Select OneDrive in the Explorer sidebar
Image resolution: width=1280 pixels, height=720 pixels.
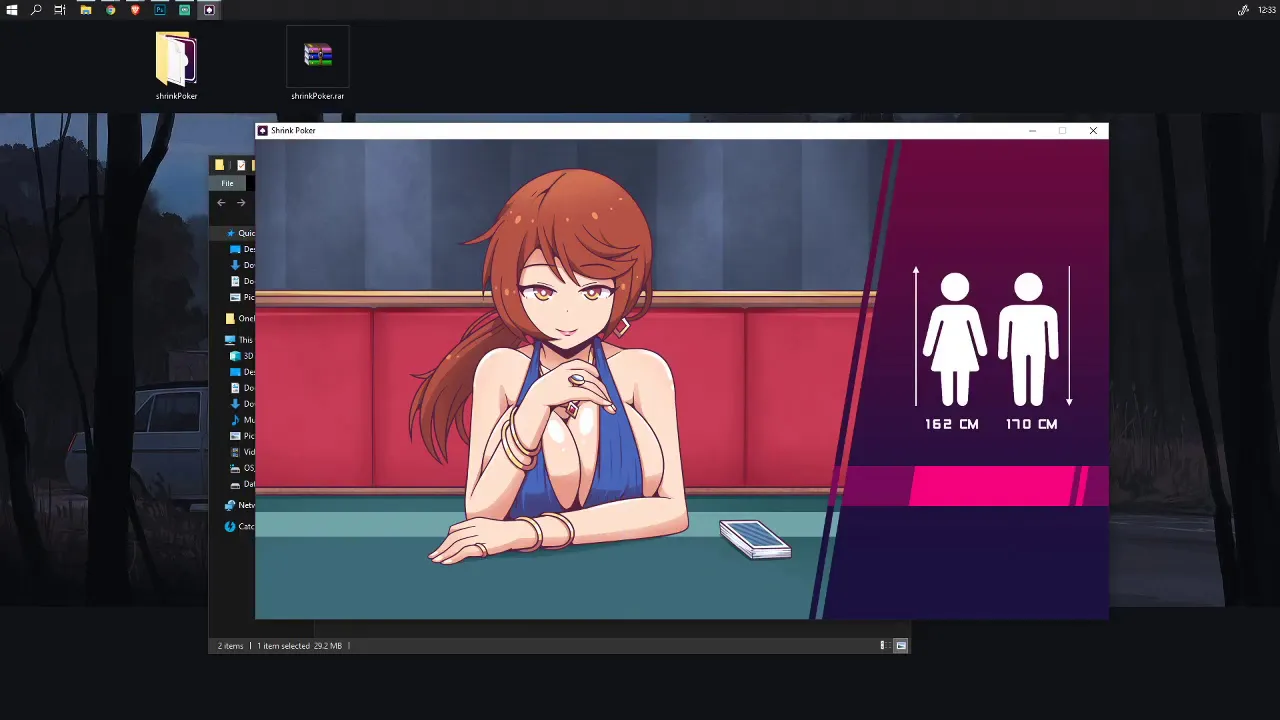click(x=240, y=318)
